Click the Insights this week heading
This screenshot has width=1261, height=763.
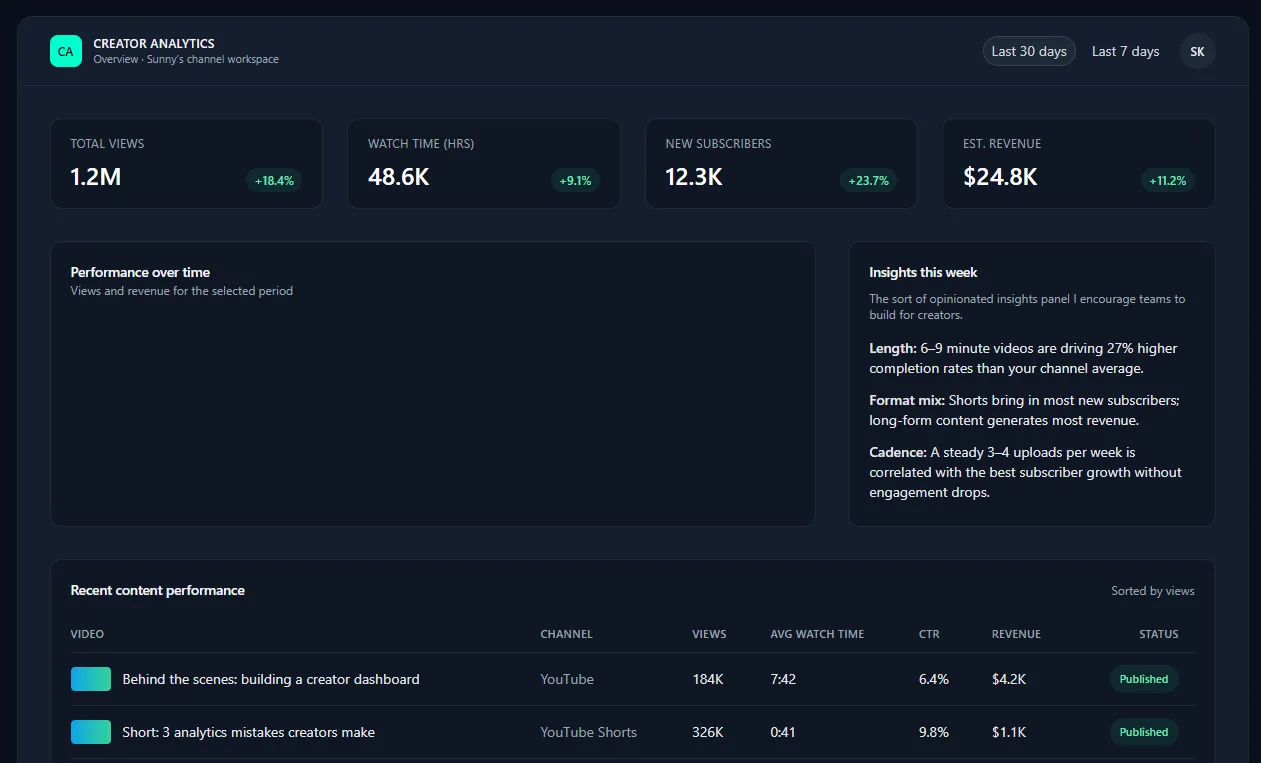tap(923, 272)
